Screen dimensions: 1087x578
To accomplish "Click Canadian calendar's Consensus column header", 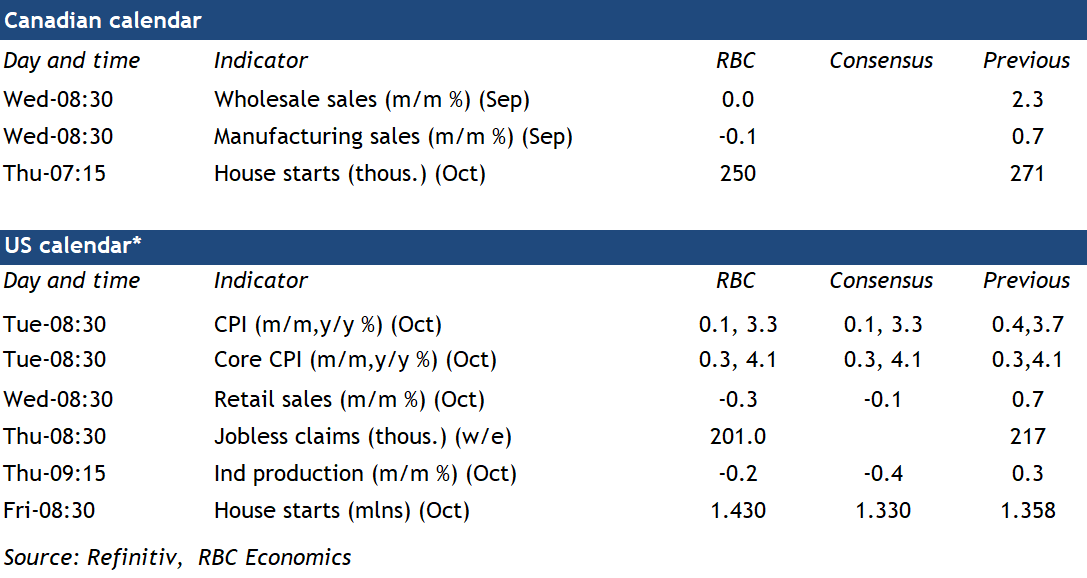I will (x=881, y=61).
